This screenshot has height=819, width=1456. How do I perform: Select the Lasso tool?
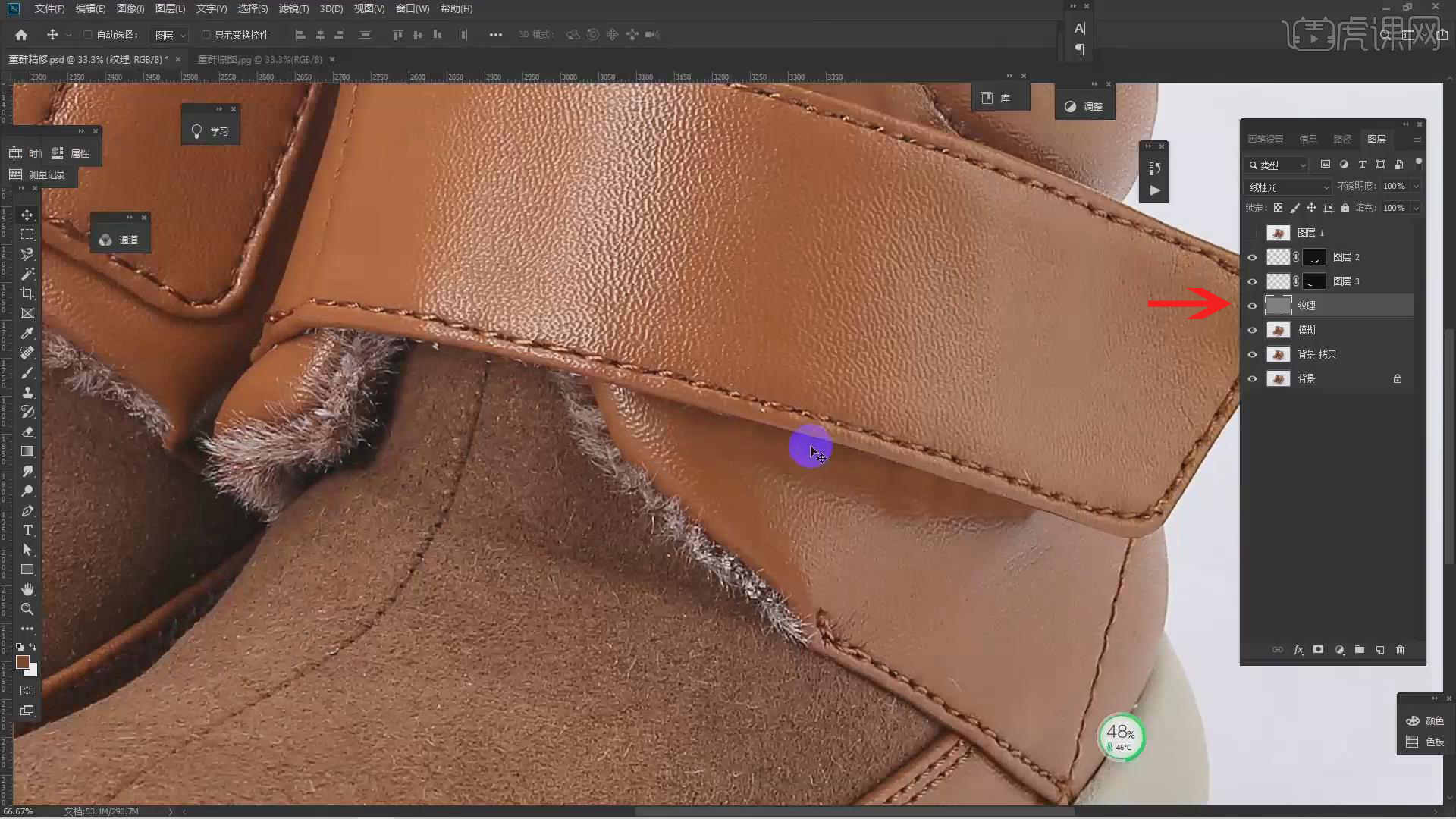click(x=27, y=254)
